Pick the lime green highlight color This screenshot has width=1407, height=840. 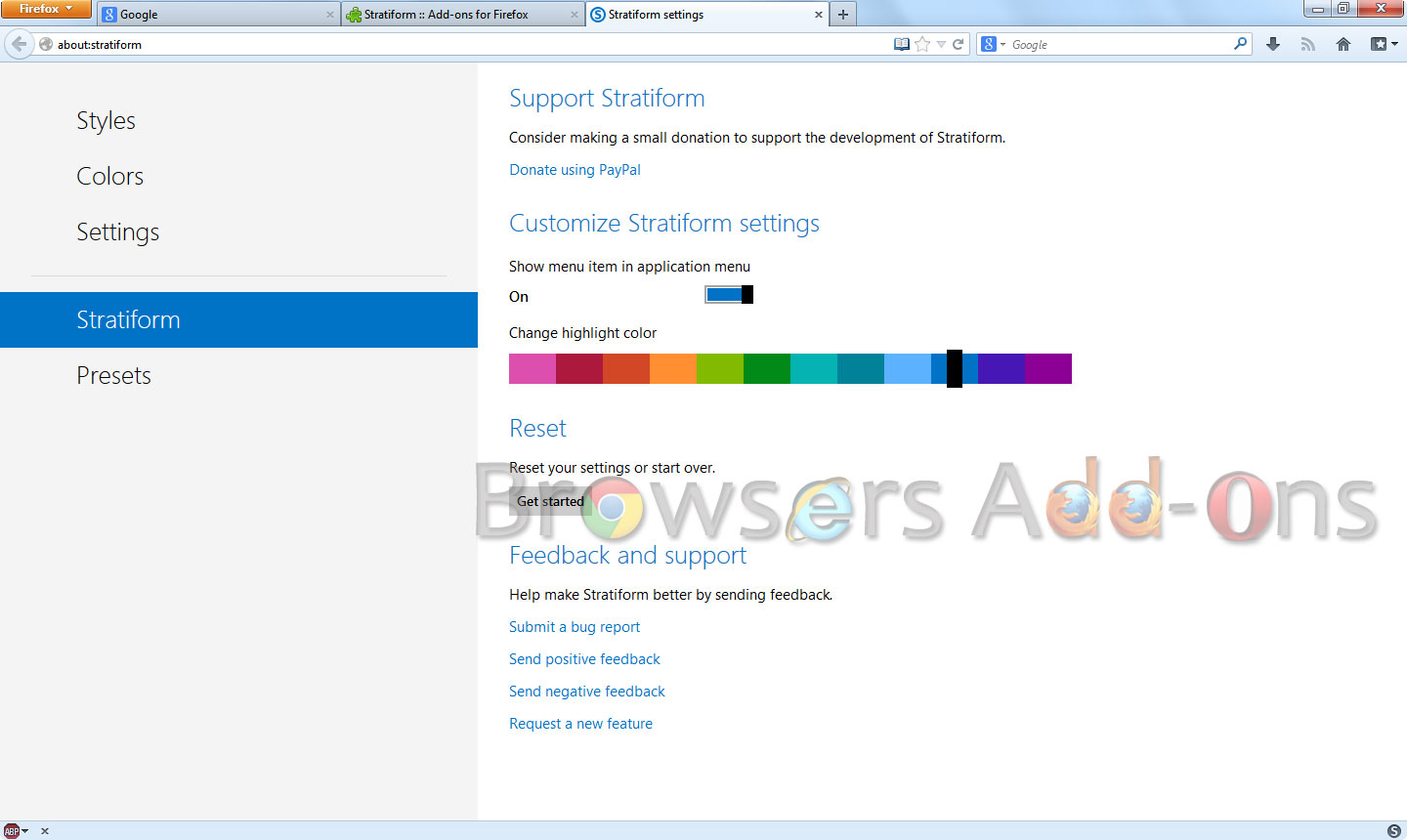pos(720,368)
